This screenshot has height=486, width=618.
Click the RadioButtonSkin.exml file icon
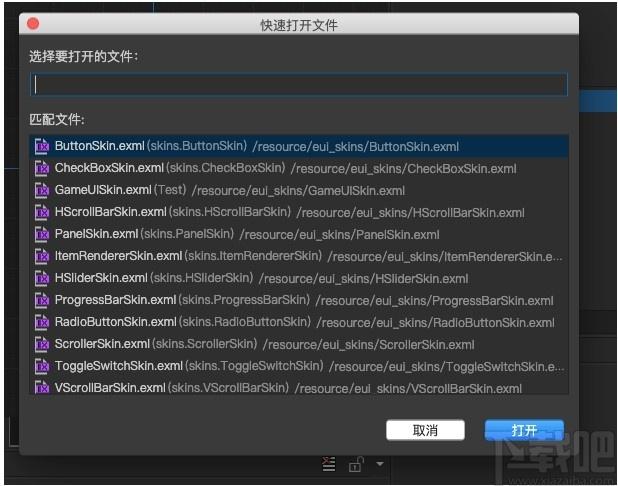tap(42, 323)
